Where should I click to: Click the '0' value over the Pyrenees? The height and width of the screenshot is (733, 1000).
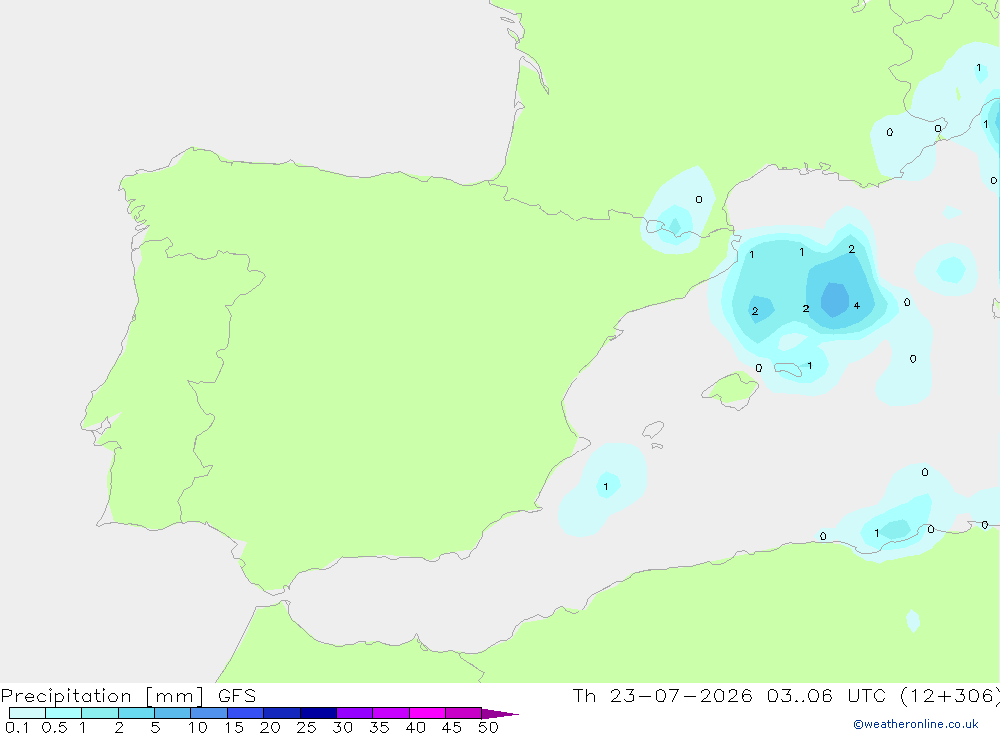[699, 200]
